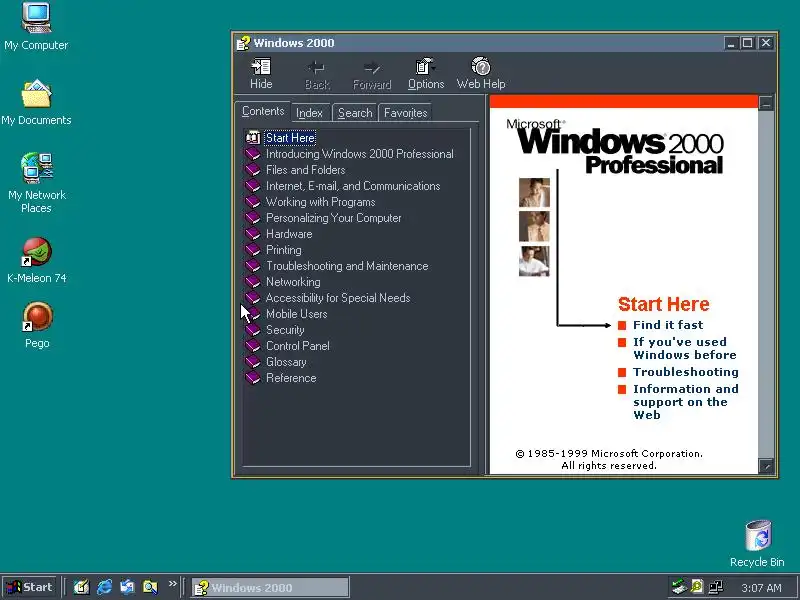
Task: Click Show Desktop quick launch icon
Action: click(x=81, y=587)
